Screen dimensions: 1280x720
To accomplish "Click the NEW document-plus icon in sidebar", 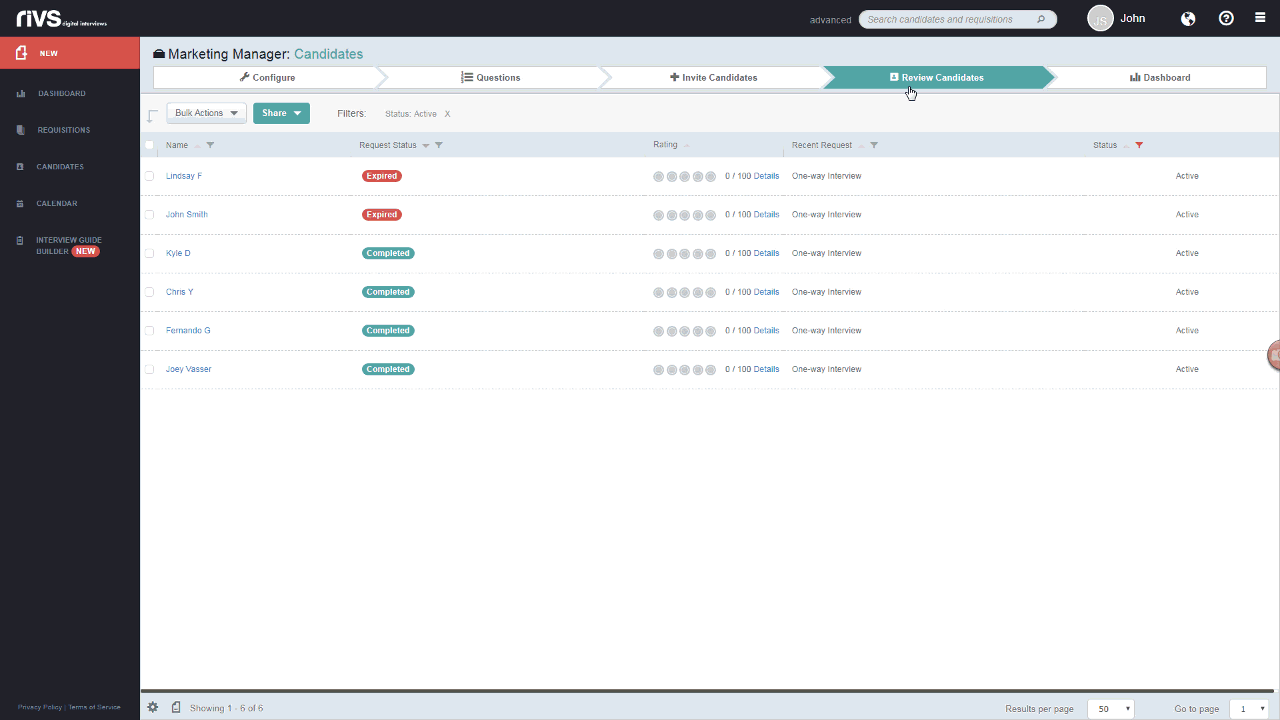I will pos(21,53).
